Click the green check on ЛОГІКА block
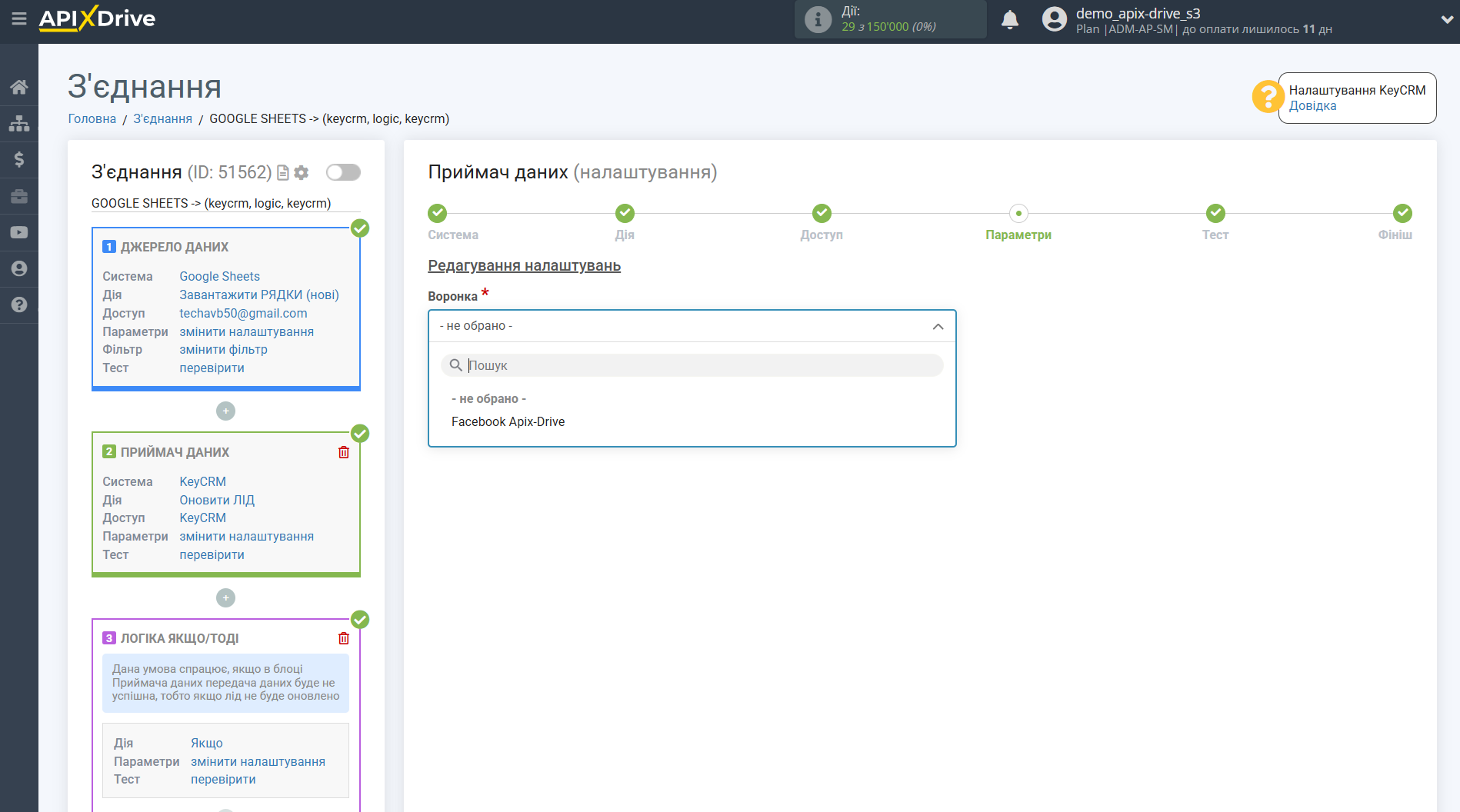This screenshot has width=1460, height=812. [360, 620]
